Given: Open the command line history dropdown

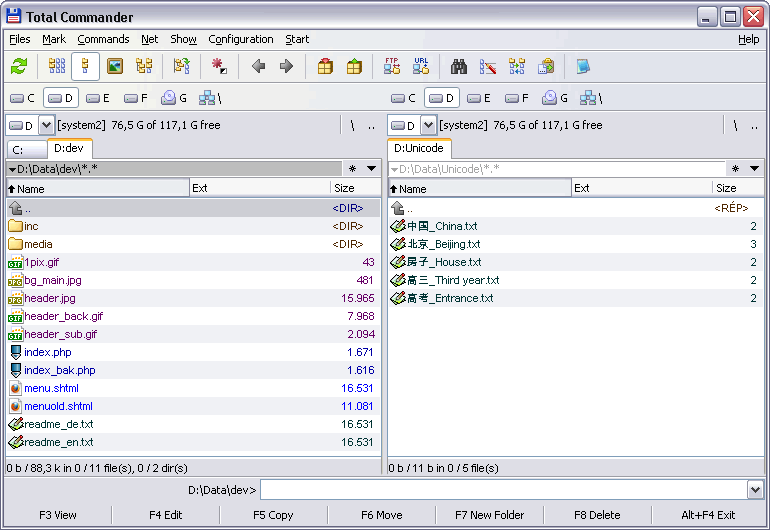Looking at the screenshot, I should [755, 490].
